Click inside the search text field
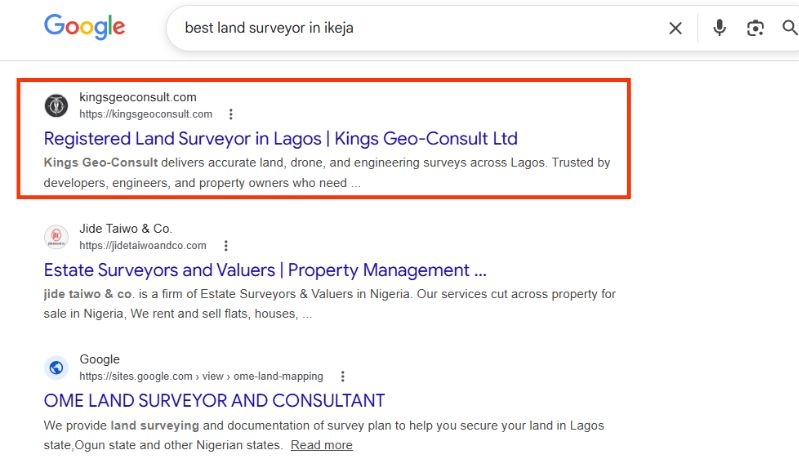799x459 pixels. tap(418, 28)
